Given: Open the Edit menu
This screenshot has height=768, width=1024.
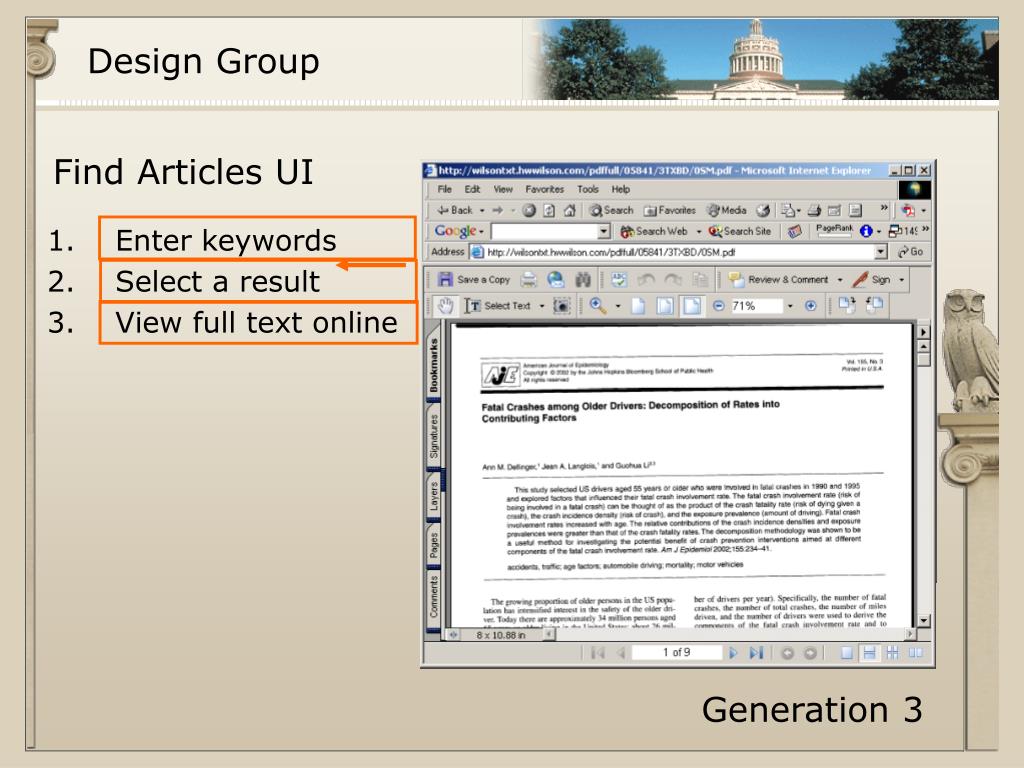Looking at the screenshot, I should [x=472, y=189].
